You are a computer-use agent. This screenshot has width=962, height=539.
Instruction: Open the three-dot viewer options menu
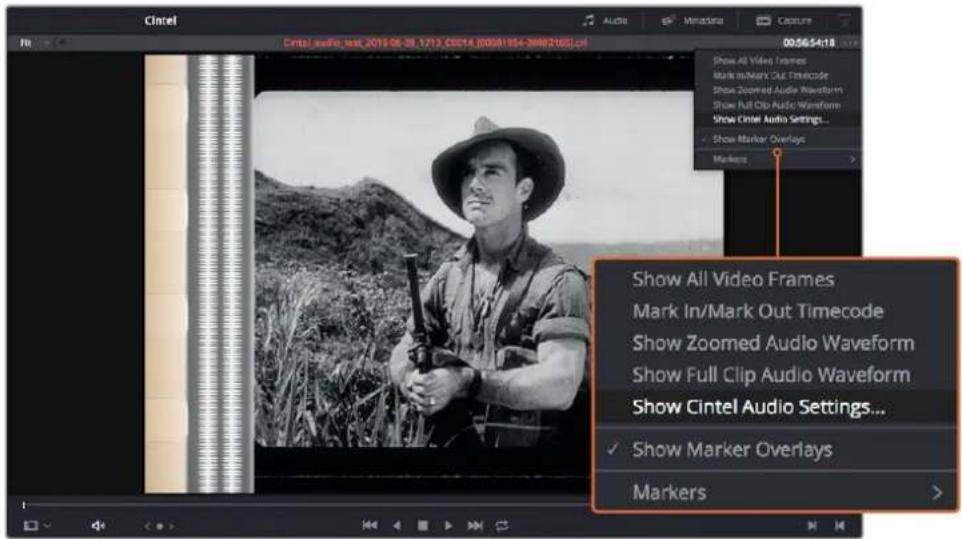pos(850,43)
